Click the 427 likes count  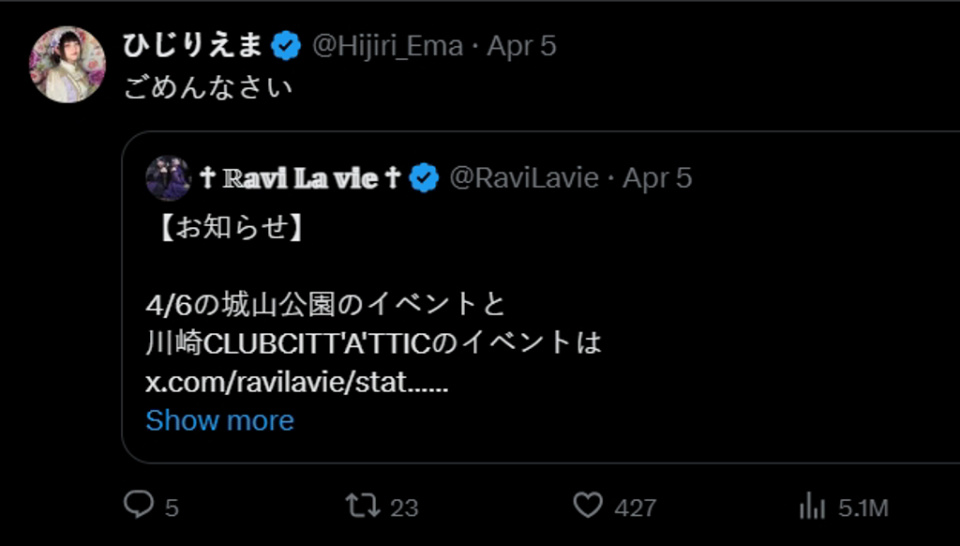[x=635, y=507]
